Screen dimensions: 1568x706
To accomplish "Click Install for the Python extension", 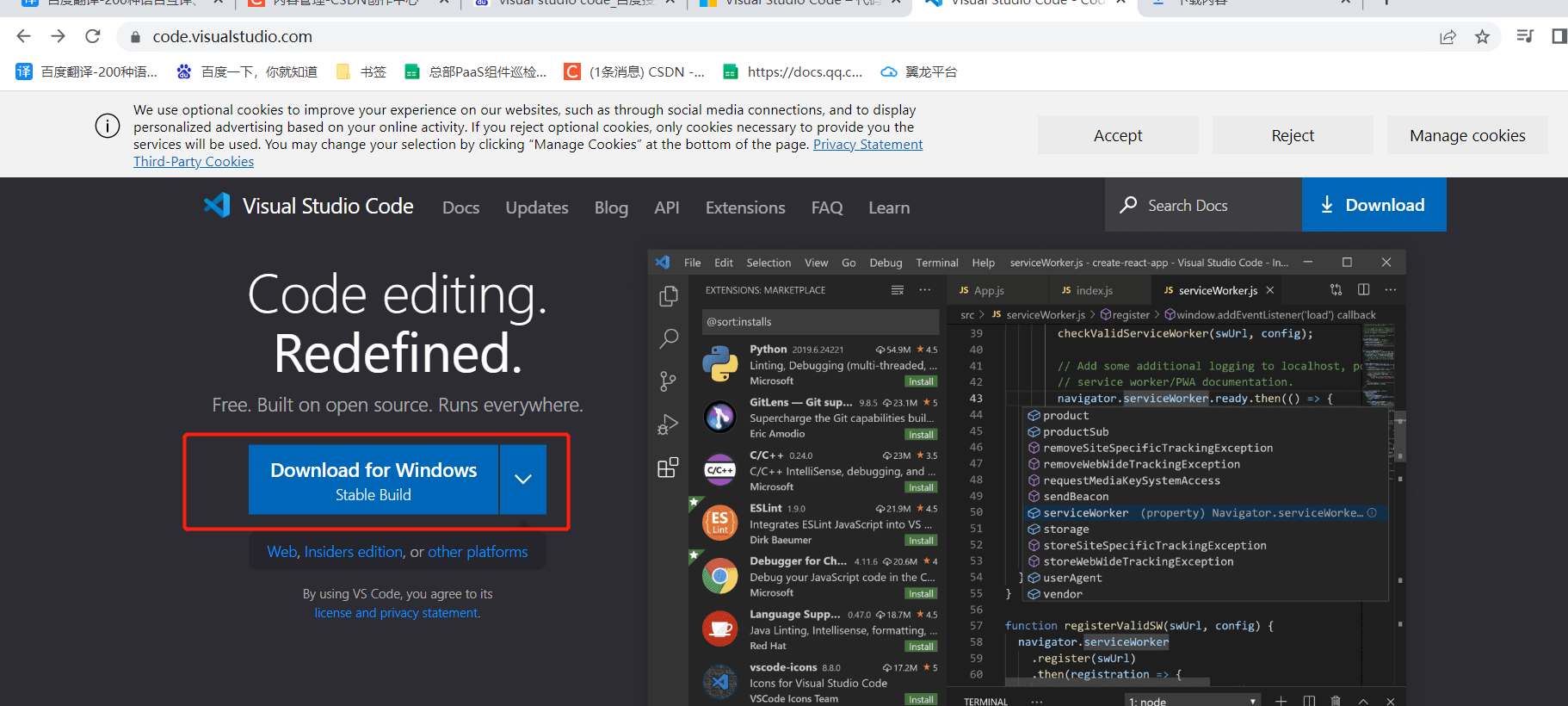I will click(921, 381).
